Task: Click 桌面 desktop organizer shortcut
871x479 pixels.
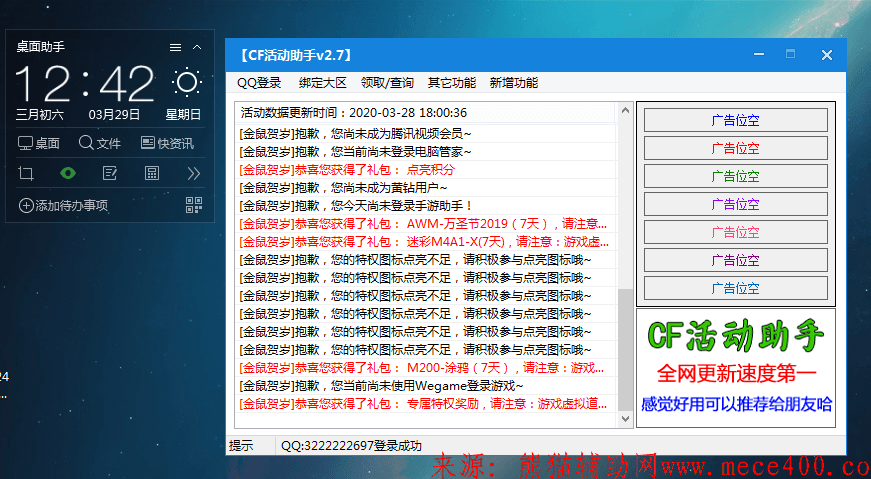Action: [x=39, y=143]
